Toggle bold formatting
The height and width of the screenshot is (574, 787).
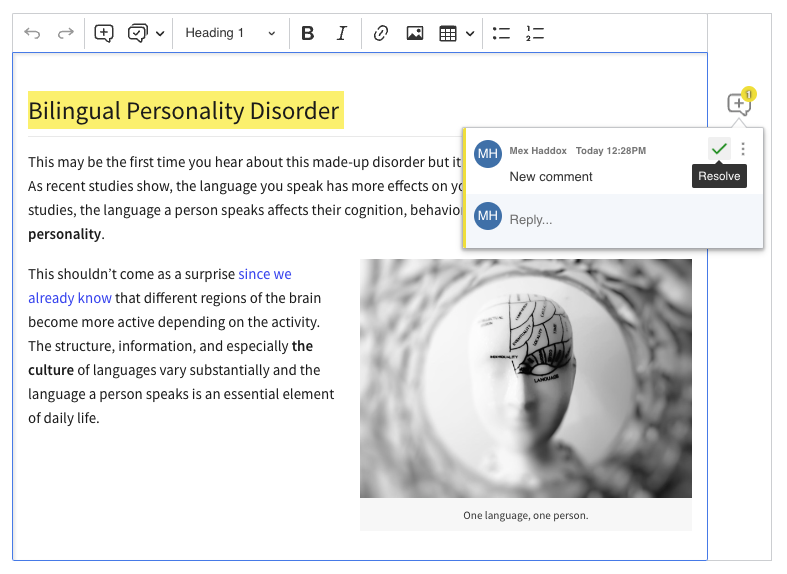[x=308, y=33]
